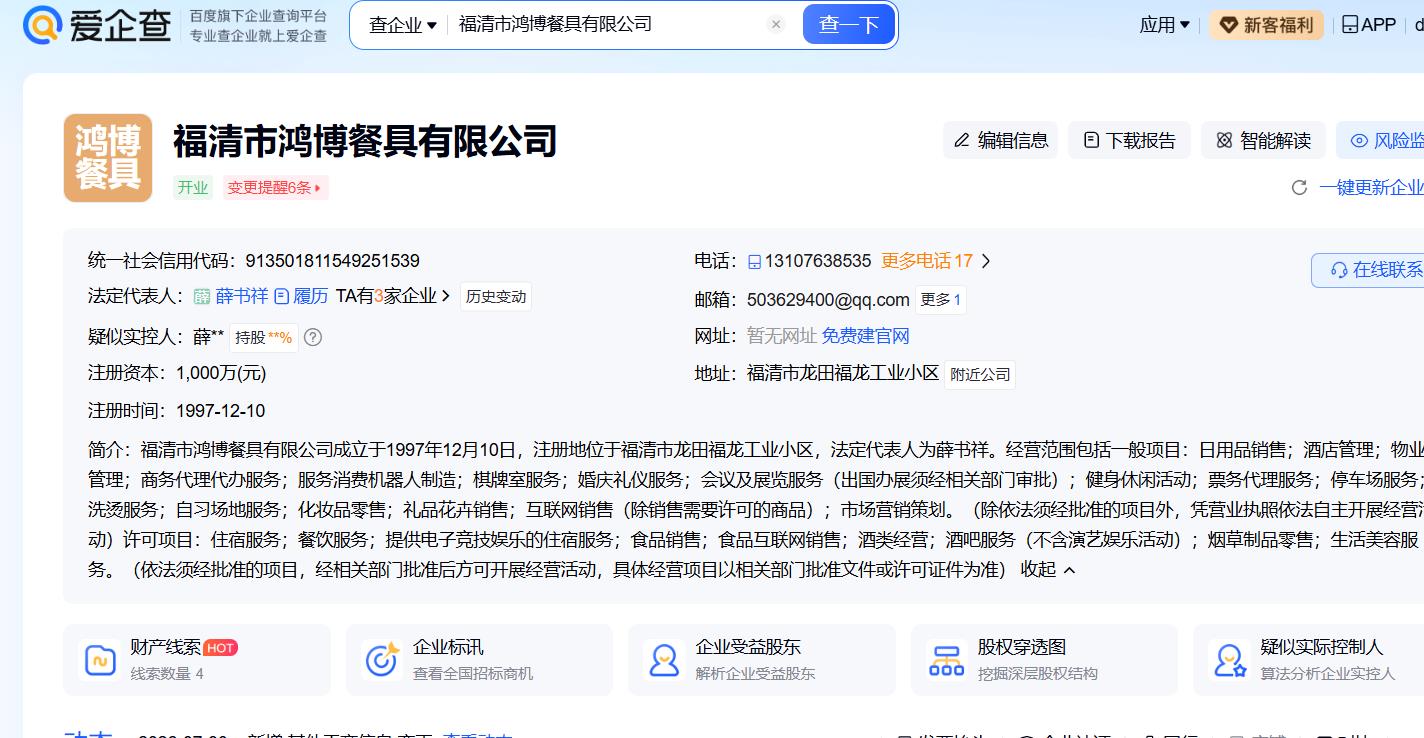Viewport: 1424px width, 738px height.
Task: Click the 历史变动 button
Action: coord(496,297)
